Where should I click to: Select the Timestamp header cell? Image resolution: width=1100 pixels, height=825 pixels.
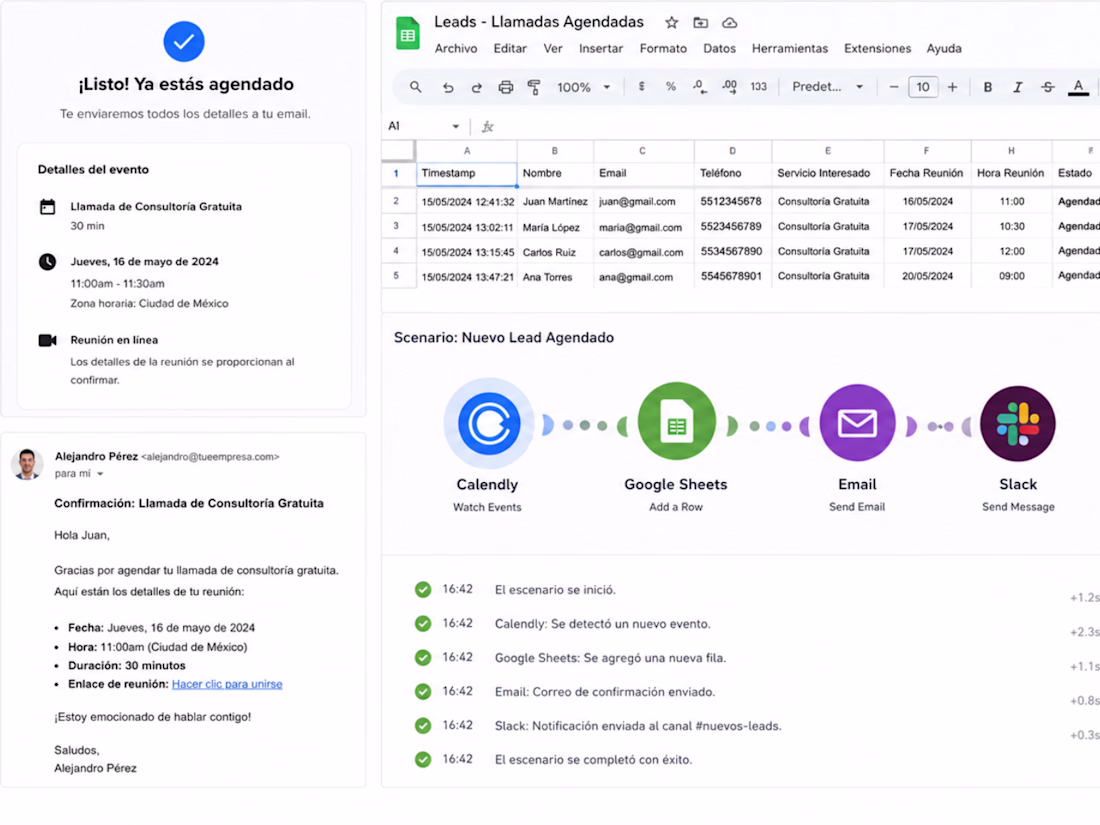[x=467, y=173]
